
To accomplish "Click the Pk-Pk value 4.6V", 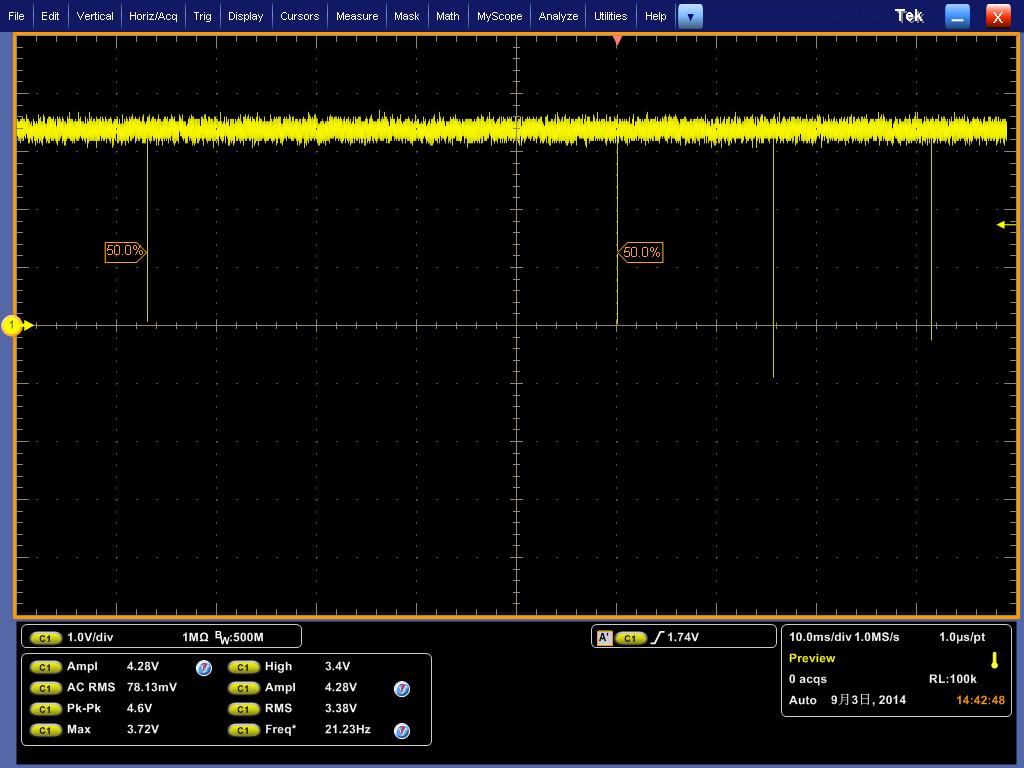I will click(x=139, y=709).
